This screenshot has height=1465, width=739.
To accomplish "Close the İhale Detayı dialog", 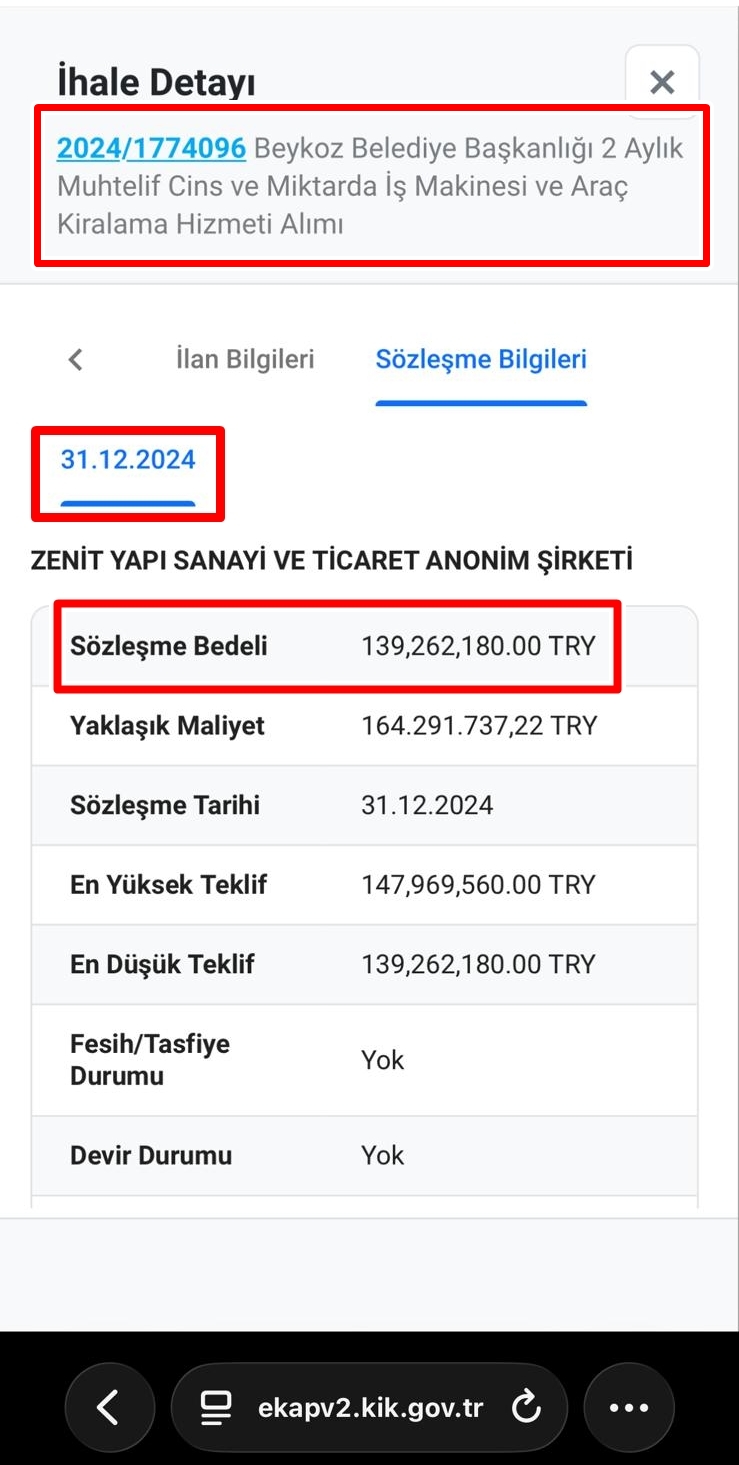I will (662, 82).
